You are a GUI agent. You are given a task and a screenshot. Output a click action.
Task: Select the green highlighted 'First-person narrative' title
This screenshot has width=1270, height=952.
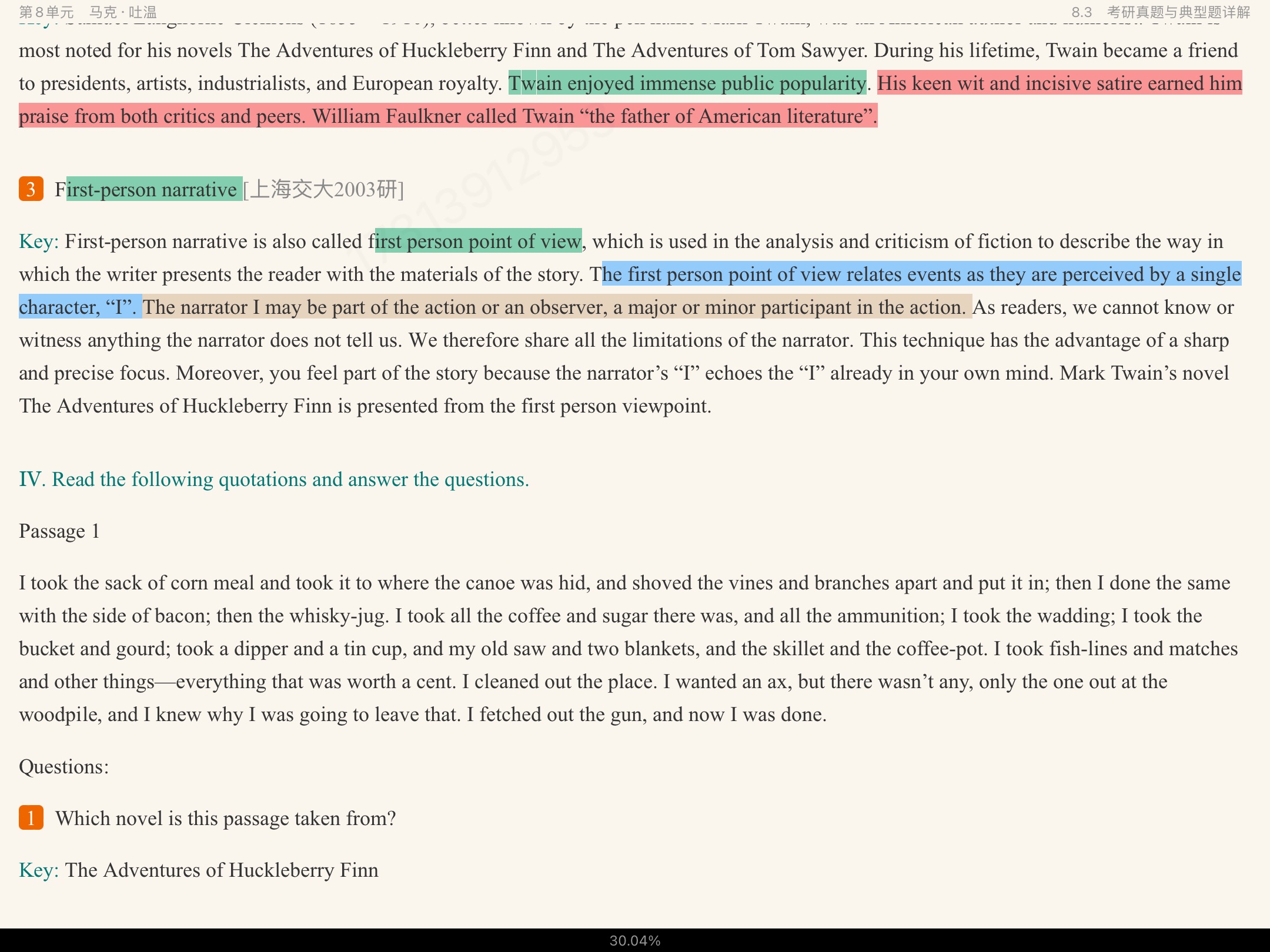[x=154, y=189]
